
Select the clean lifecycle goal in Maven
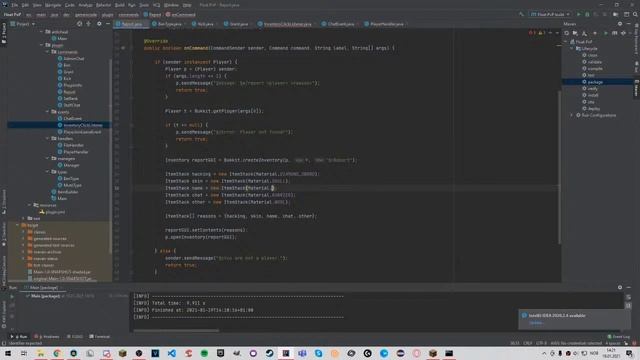pyautogui.click(x=592, y=55)
